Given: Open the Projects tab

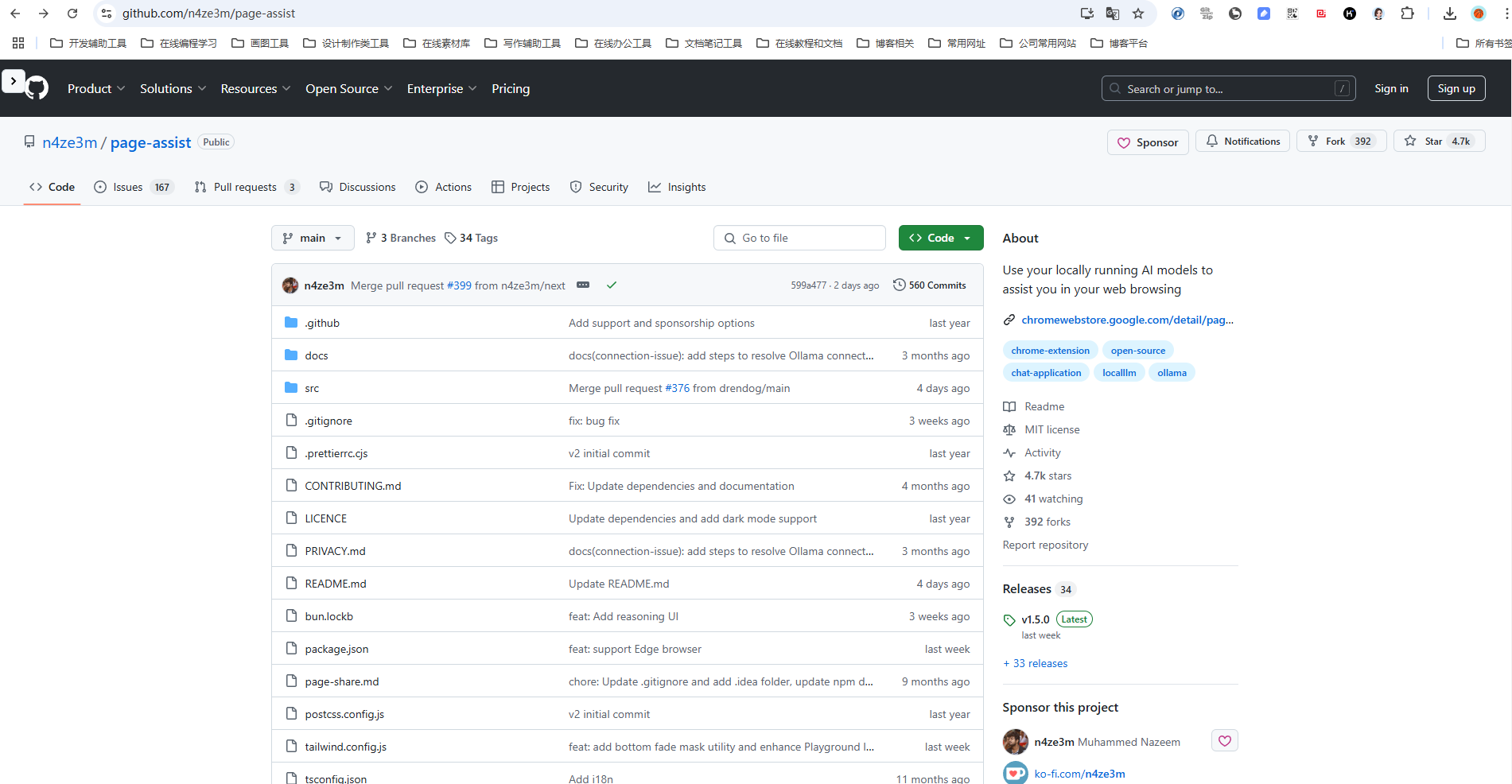Looking at the screenshot, I should coord(521,187).
